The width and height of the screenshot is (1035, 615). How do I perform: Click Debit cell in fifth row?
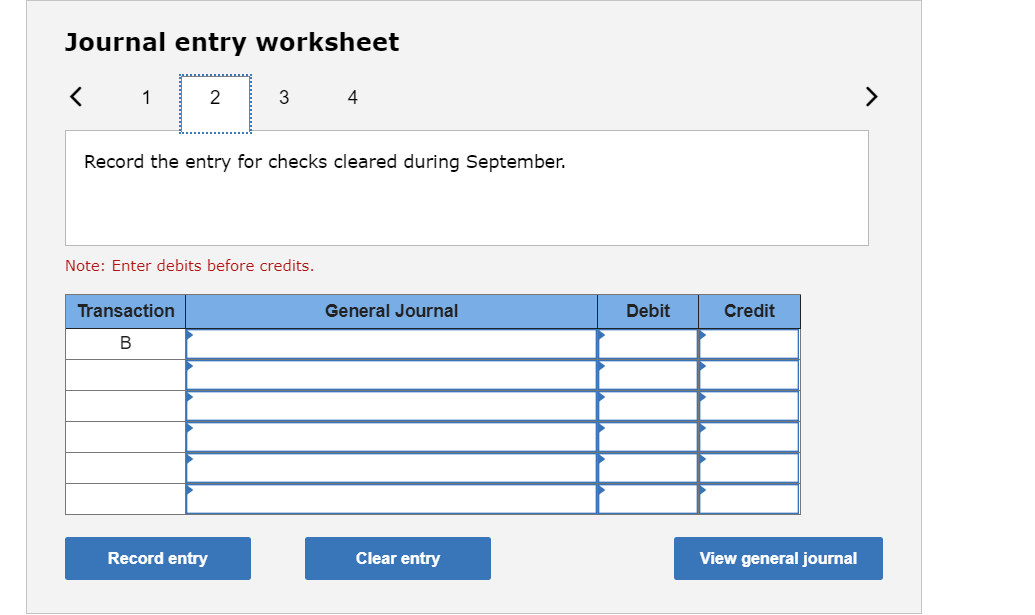648,468
